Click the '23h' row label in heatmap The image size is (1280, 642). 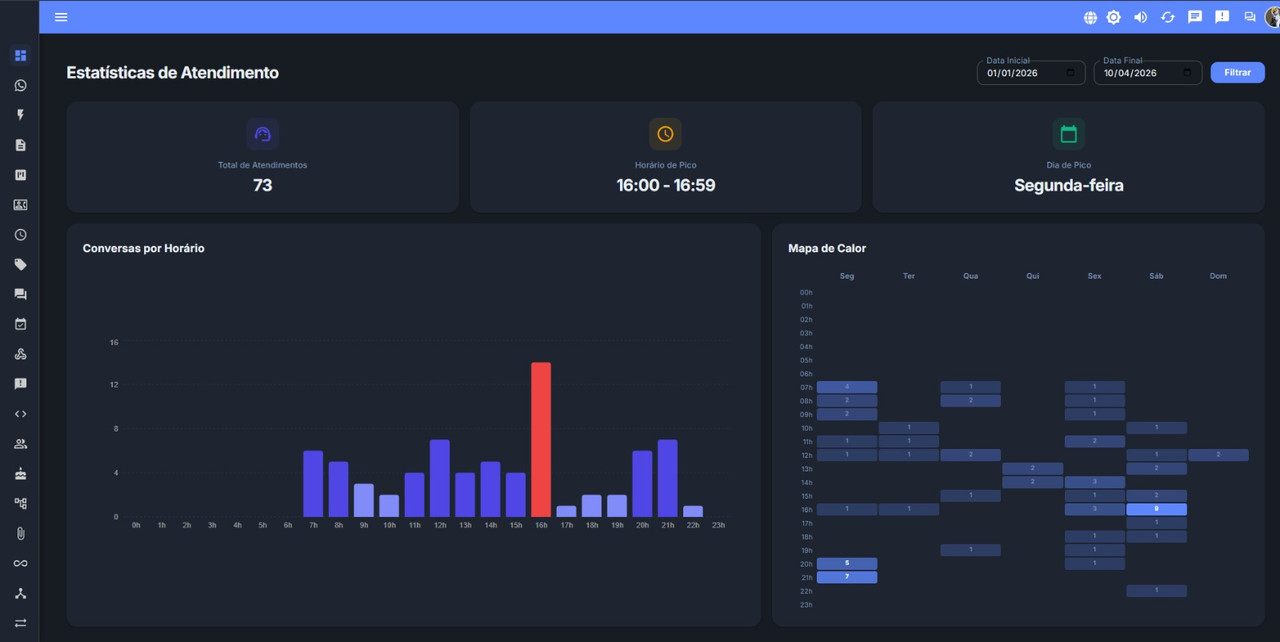[806, 605]
